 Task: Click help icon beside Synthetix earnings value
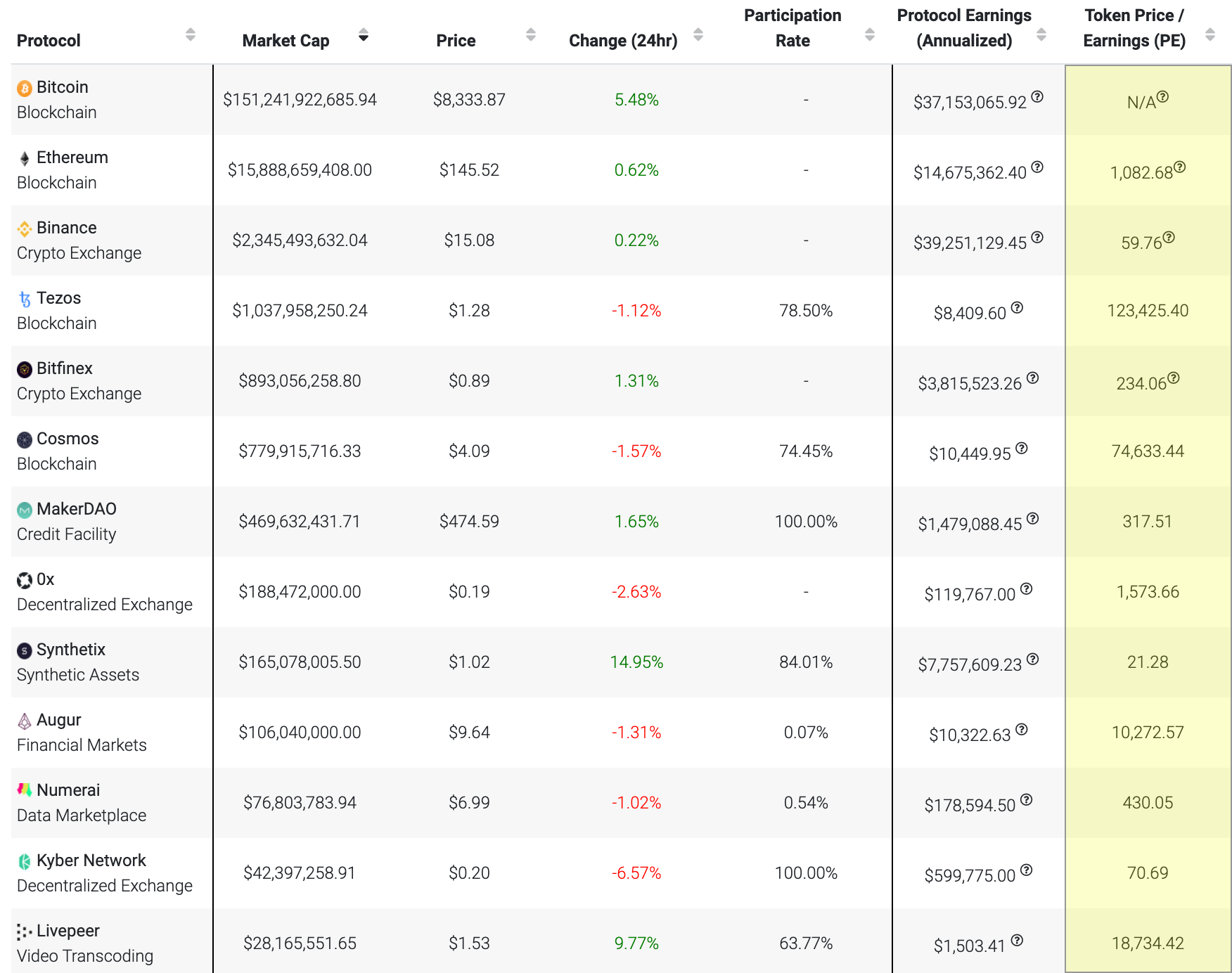1032,659
